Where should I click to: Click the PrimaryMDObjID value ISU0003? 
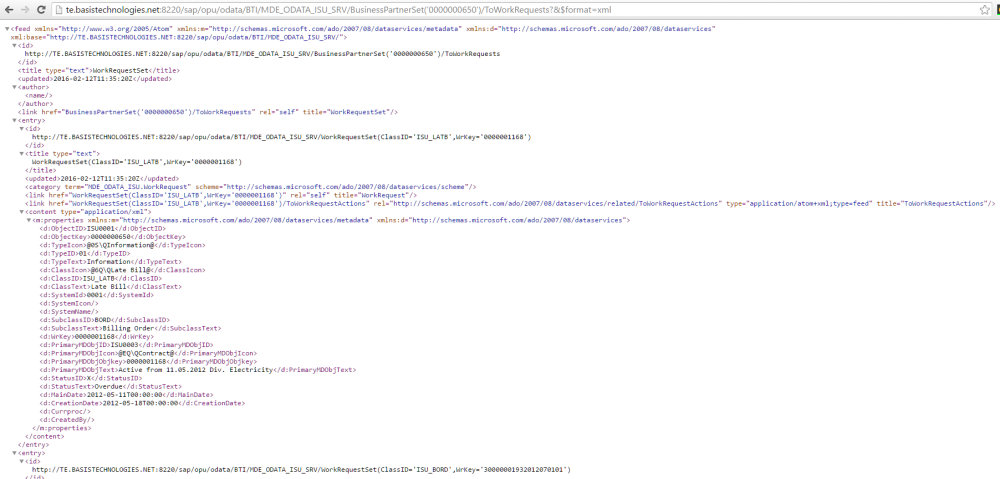point(122,344)
